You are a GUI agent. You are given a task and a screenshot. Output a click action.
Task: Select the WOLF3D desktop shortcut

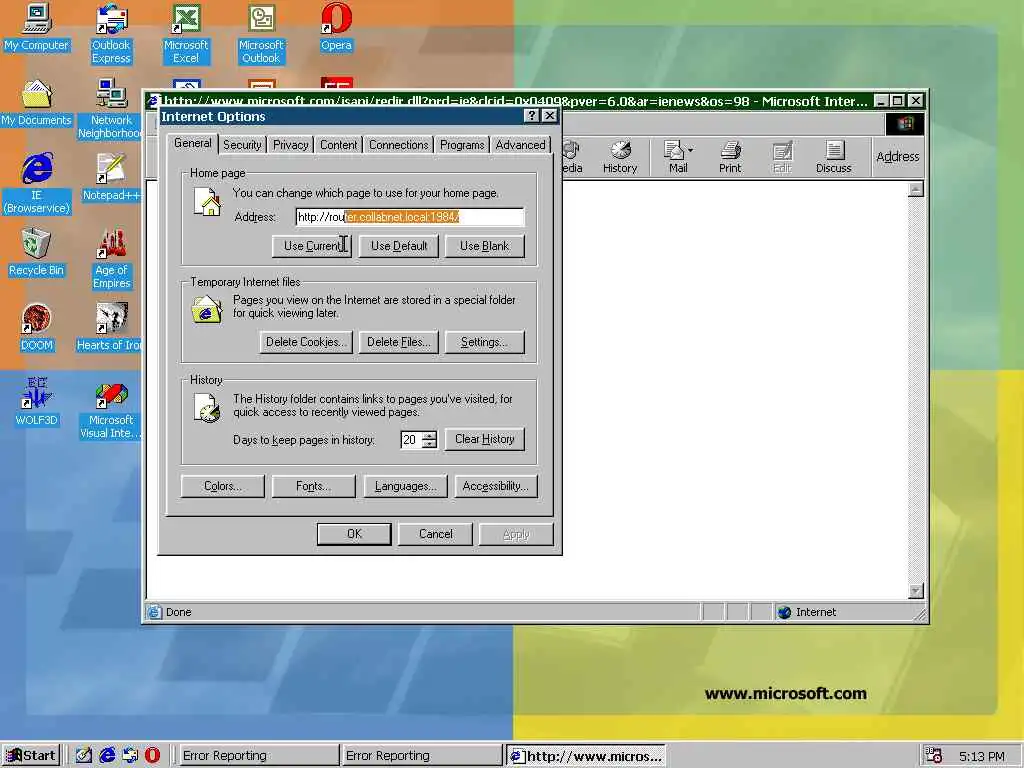(37, 402)
